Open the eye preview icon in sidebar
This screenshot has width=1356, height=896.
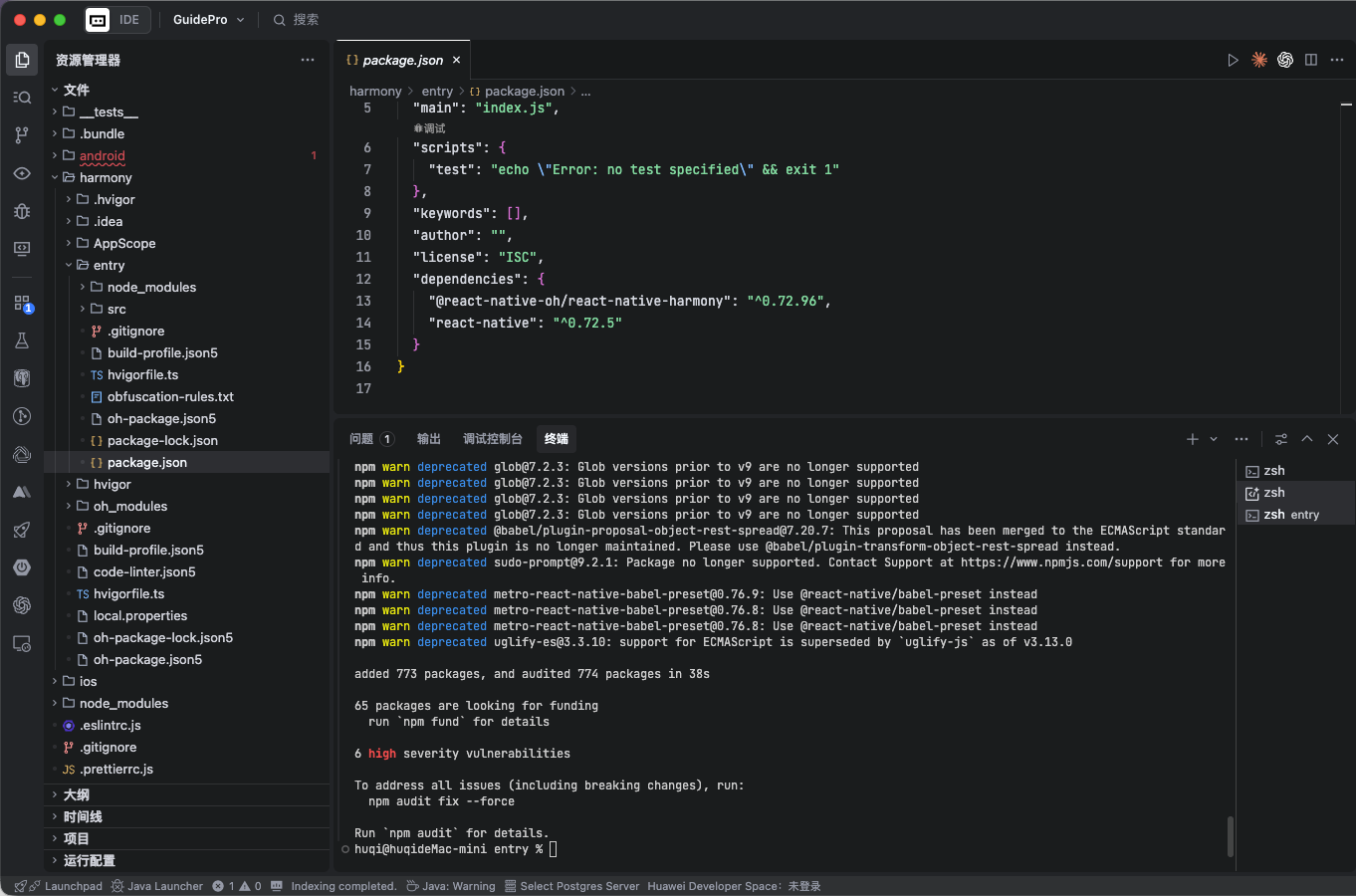coord(22,173)
